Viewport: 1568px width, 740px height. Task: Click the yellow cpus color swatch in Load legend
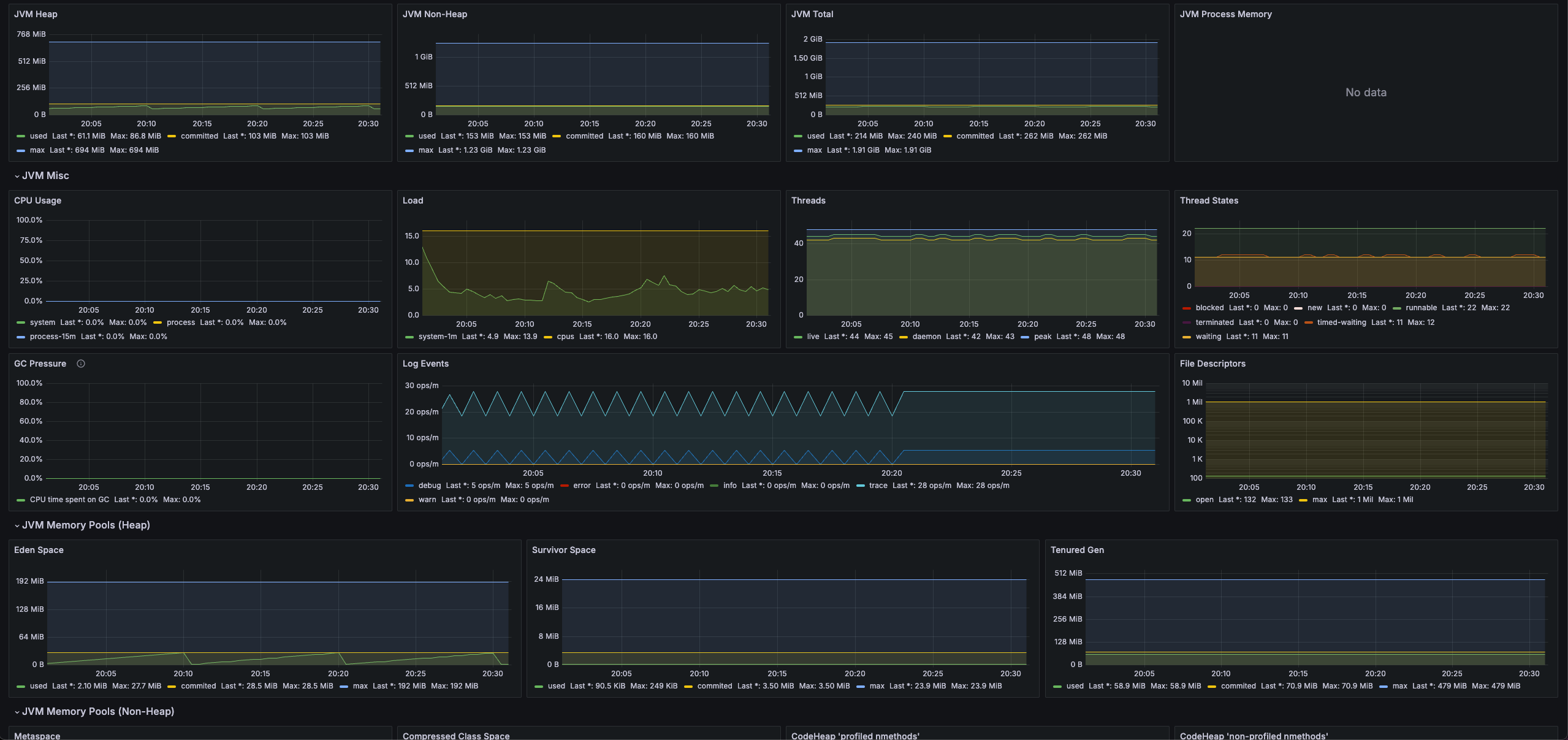pyautogui.click(x=548, y=337)
